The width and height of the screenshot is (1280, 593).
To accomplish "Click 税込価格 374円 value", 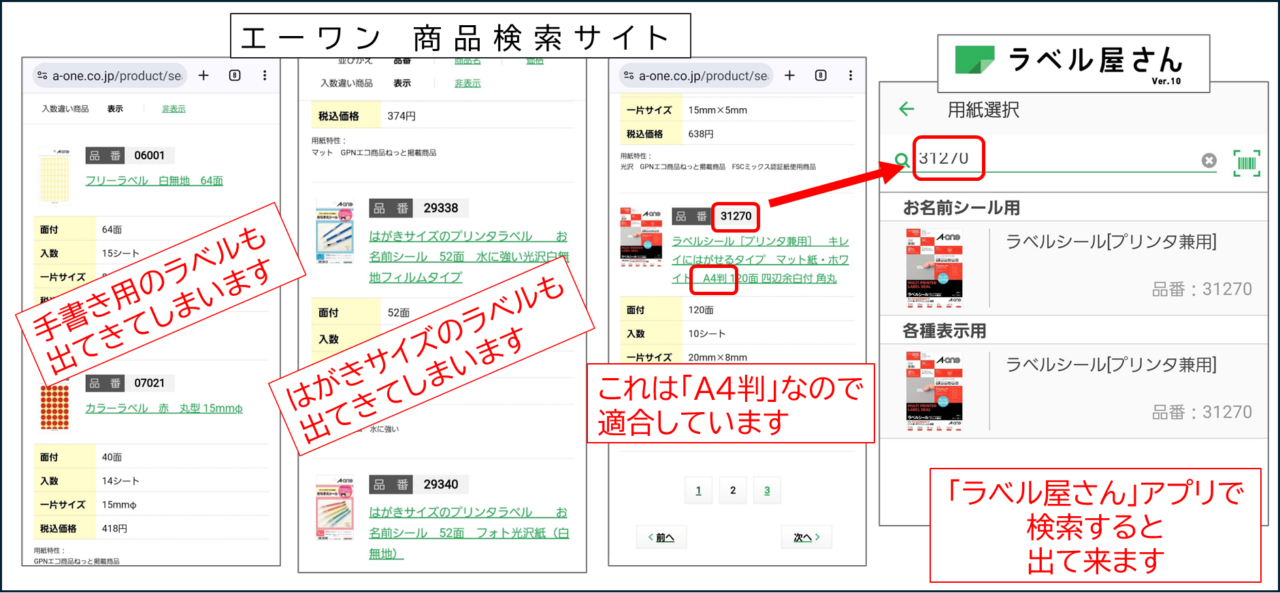I will click(x=401, y=116).
